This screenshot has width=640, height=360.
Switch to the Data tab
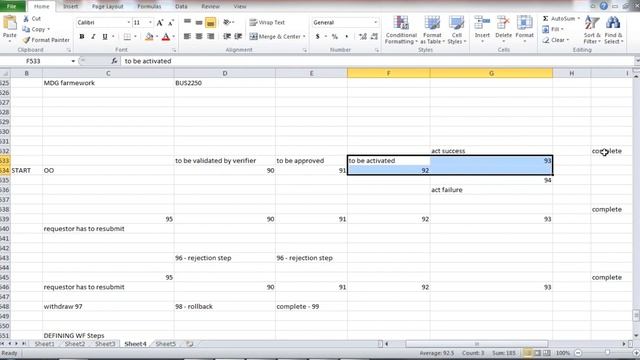(x=181, y=7)
